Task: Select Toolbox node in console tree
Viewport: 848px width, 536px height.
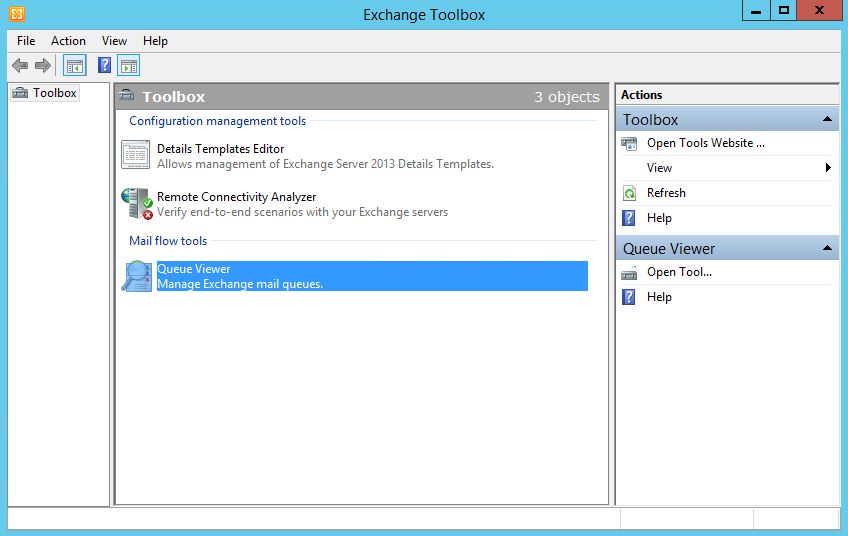Action: click(45, 93)
